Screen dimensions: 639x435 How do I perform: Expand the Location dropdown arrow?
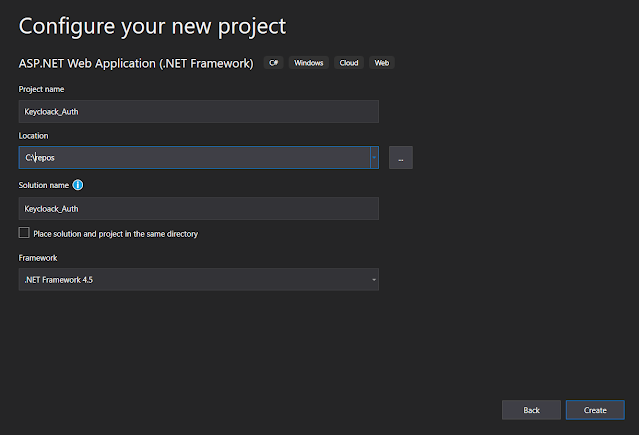click(x=374, y=157)
